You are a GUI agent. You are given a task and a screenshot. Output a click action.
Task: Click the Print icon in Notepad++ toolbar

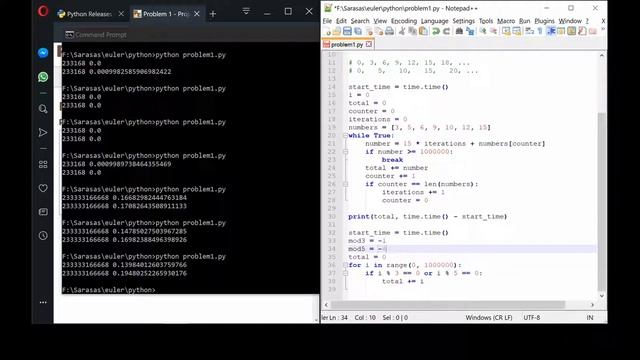click(389, 31)
